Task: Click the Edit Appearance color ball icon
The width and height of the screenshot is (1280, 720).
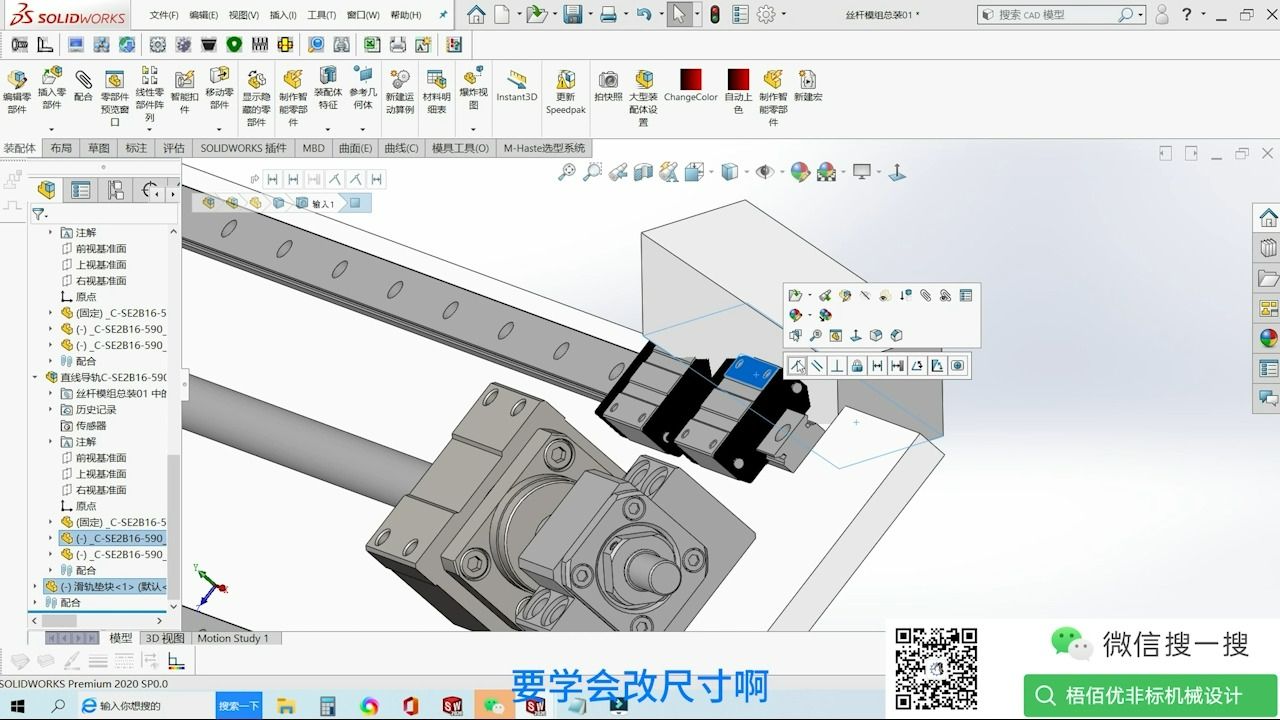Action: tap(800, 172)
